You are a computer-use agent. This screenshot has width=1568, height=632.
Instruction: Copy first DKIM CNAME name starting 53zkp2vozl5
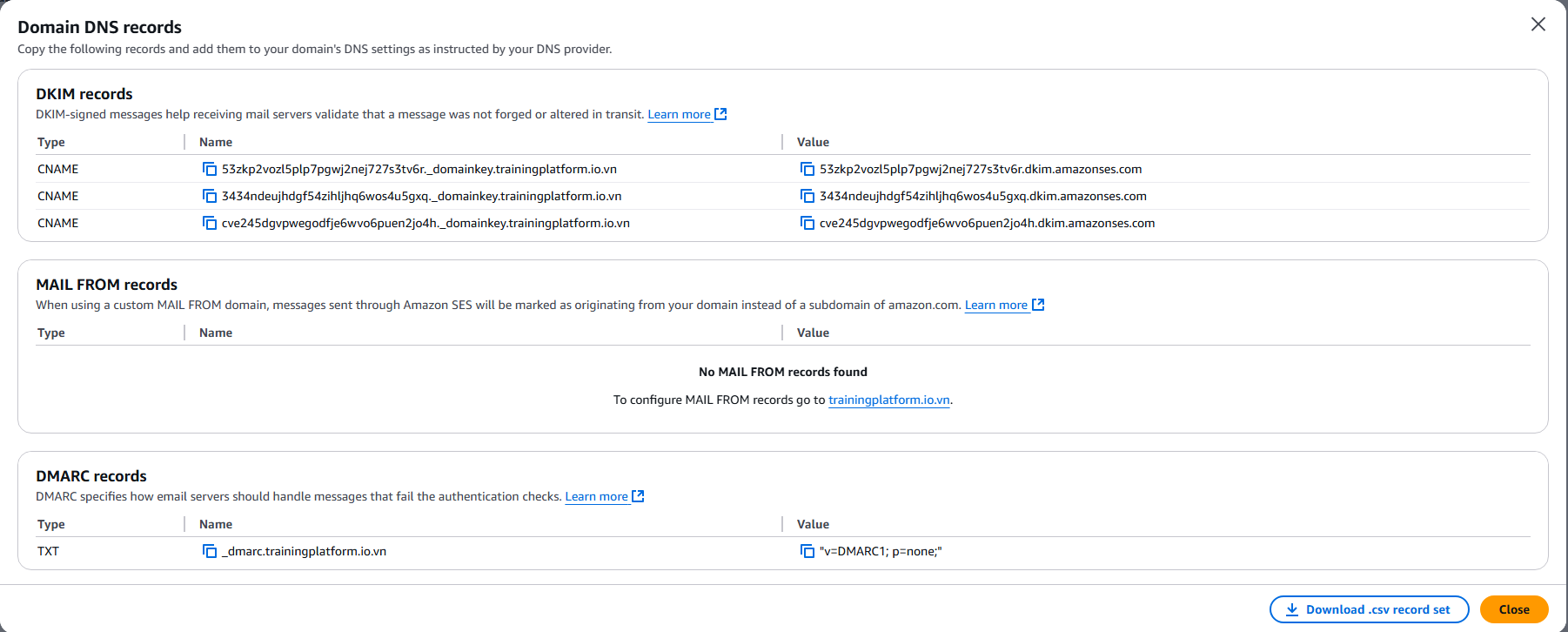(210, 169)
